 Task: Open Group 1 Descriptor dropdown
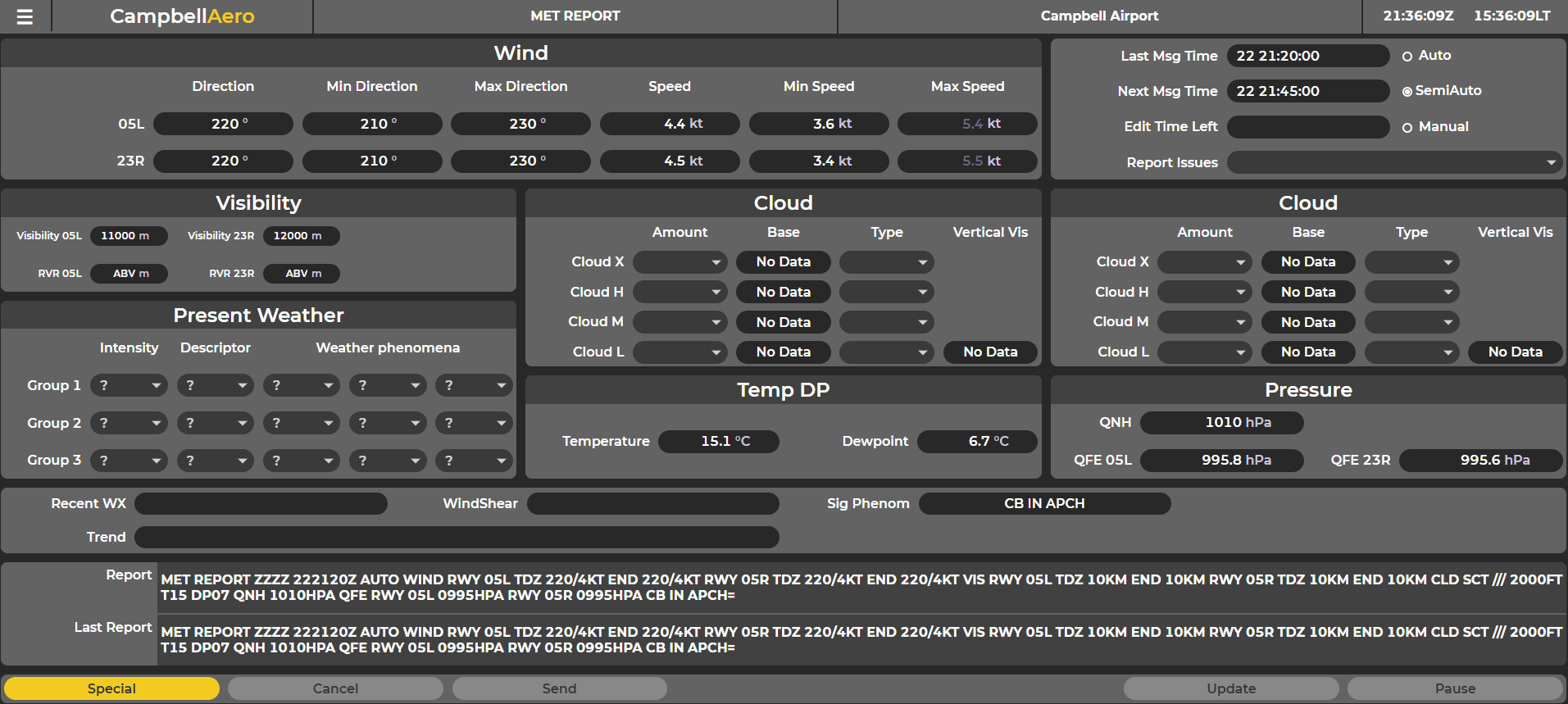tap(216, 385)
